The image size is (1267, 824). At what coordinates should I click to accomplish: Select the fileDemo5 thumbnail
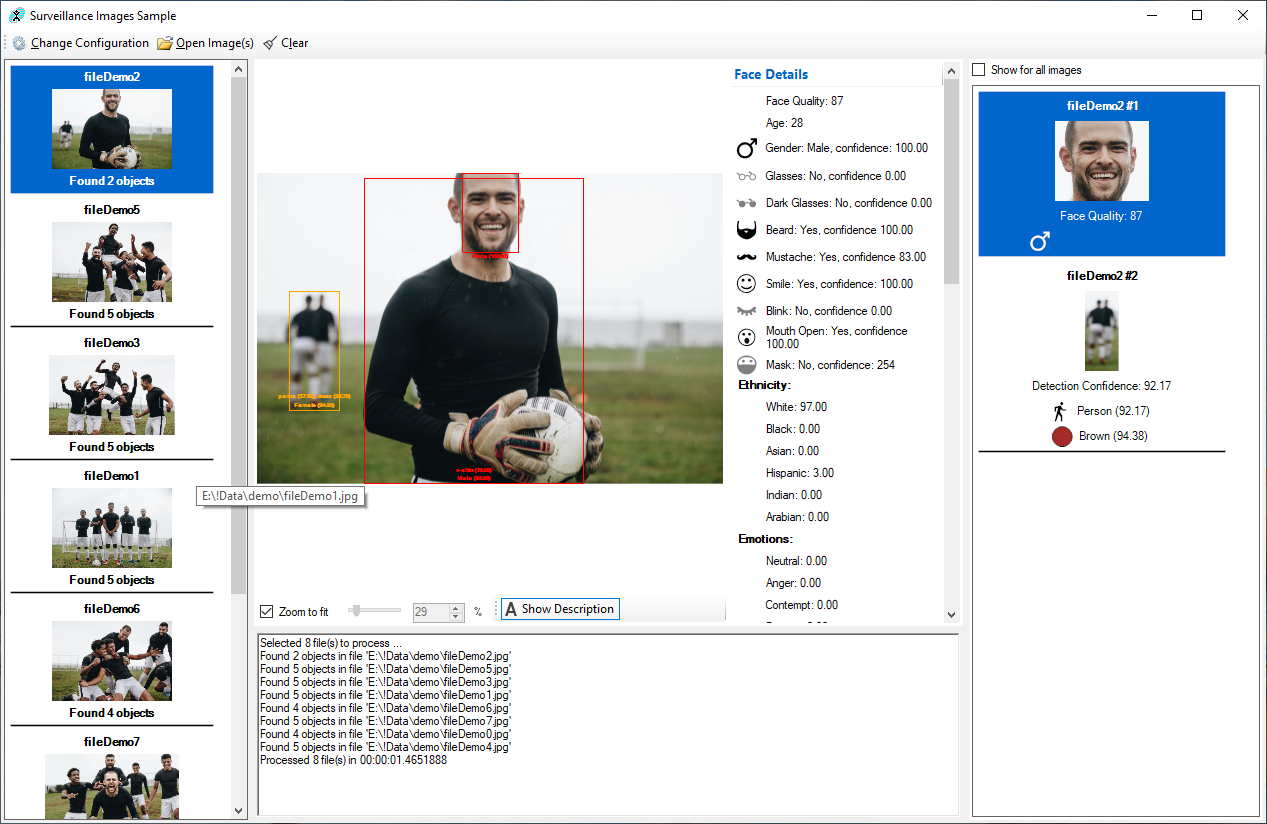tap(112, 262)
